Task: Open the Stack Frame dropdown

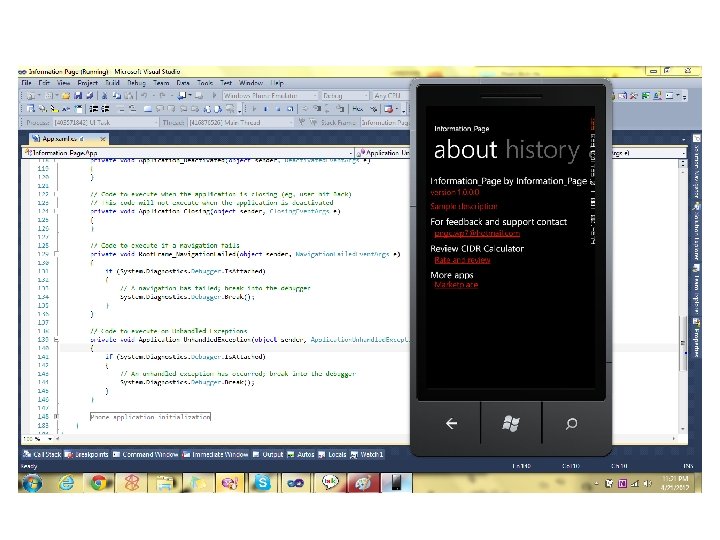Action: tap(385, 123)
